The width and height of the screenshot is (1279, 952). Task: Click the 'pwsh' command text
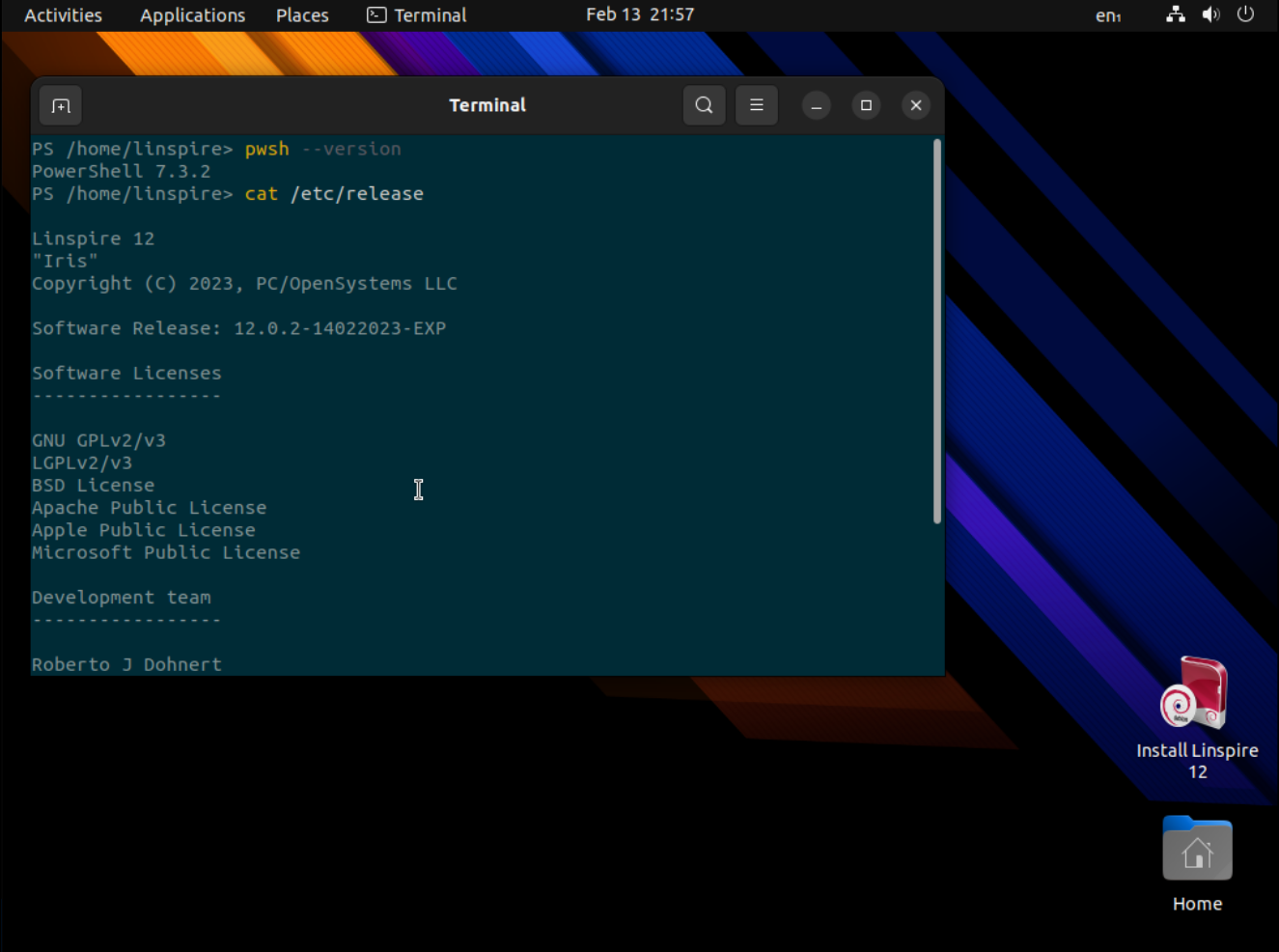point(267,149)
